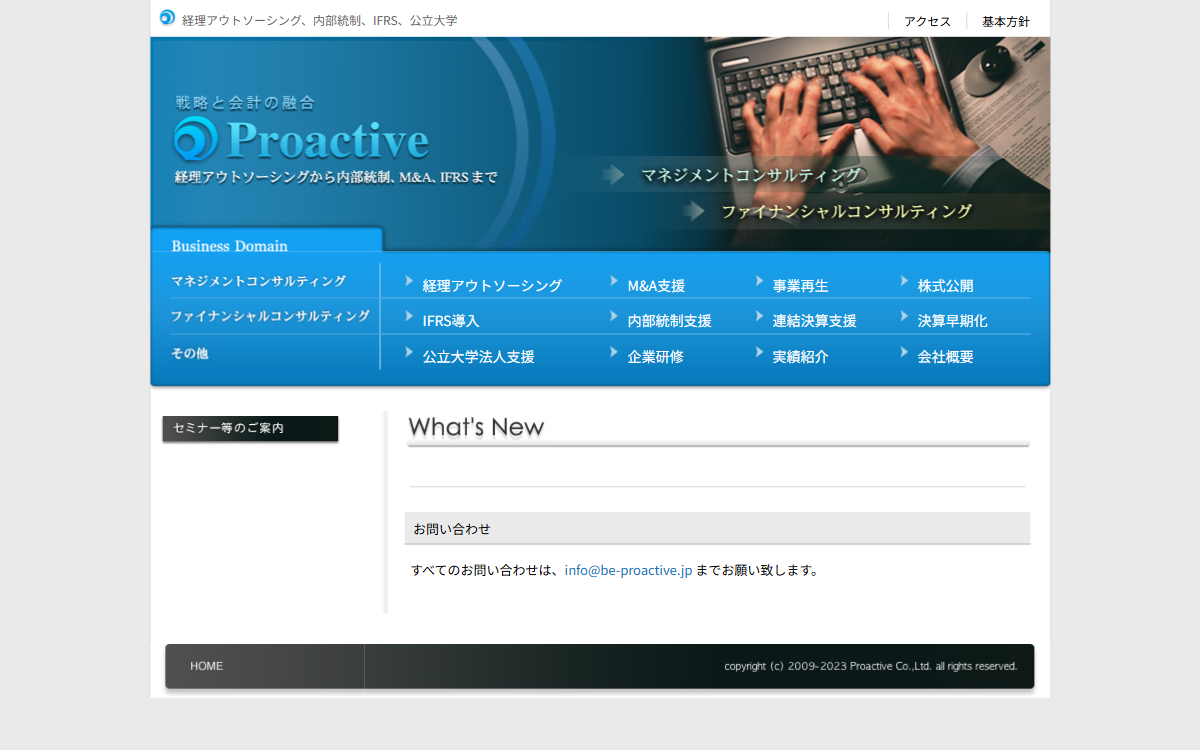Select マネジメントコンサルティング category in blue menu

(258, 281)
